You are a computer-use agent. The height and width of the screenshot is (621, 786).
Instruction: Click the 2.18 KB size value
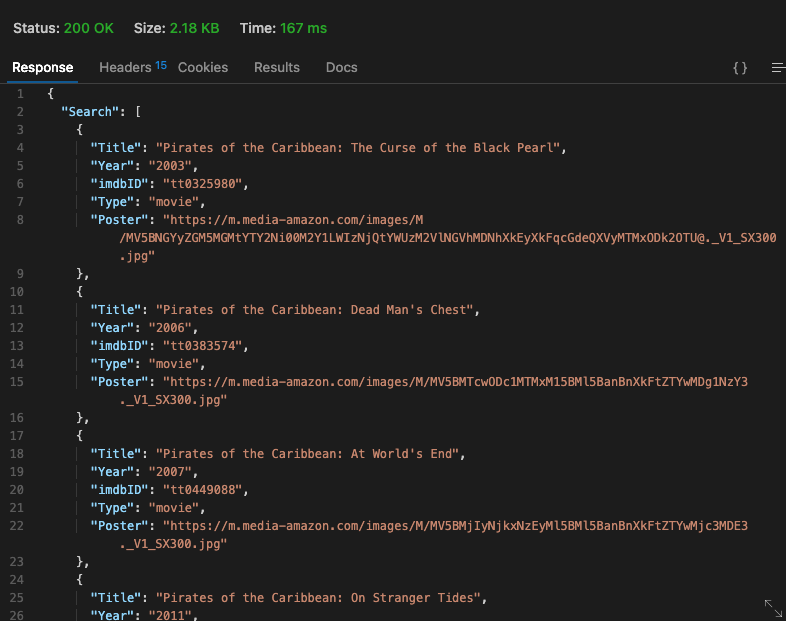tap(194, 29)
